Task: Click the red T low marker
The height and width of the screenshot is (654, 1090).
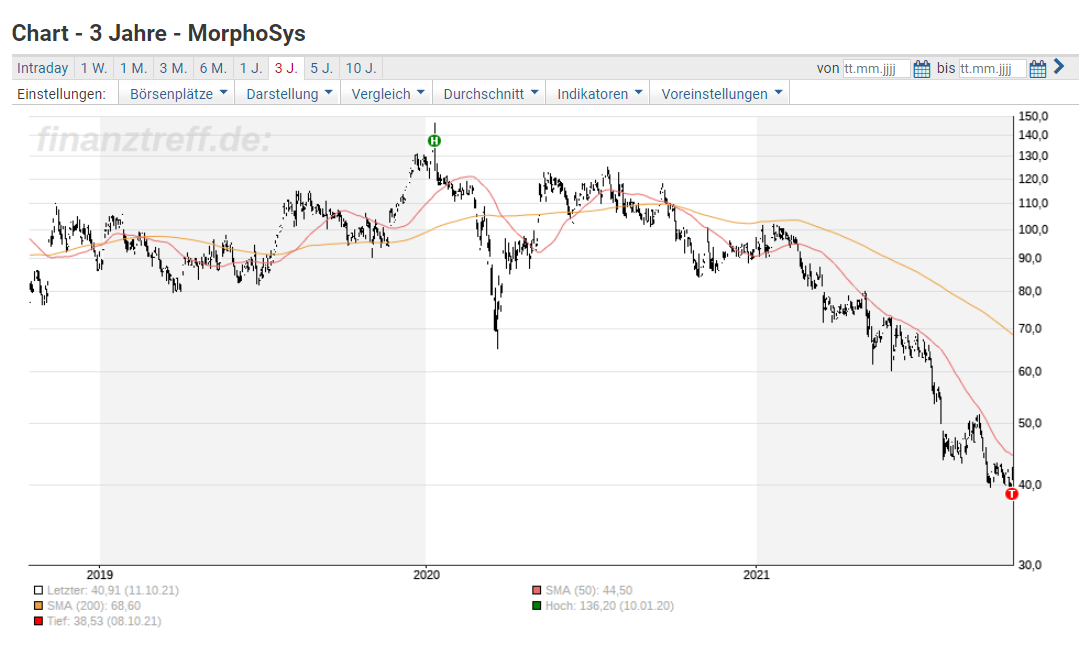Action: pos(1011,494)
